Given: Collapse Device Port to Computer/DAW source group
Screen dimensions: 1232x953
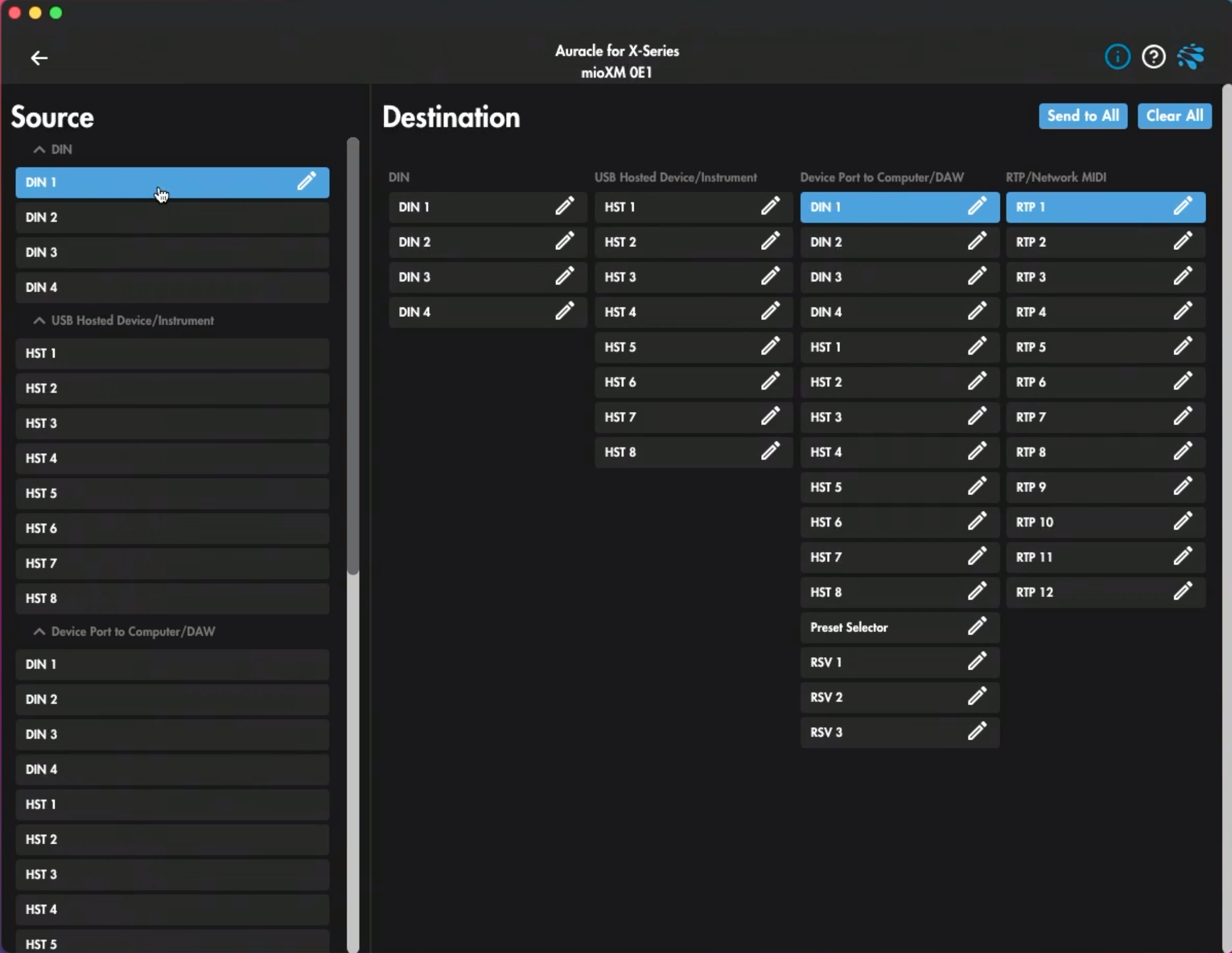Looking at the screenshot, I should click(39, 631).
